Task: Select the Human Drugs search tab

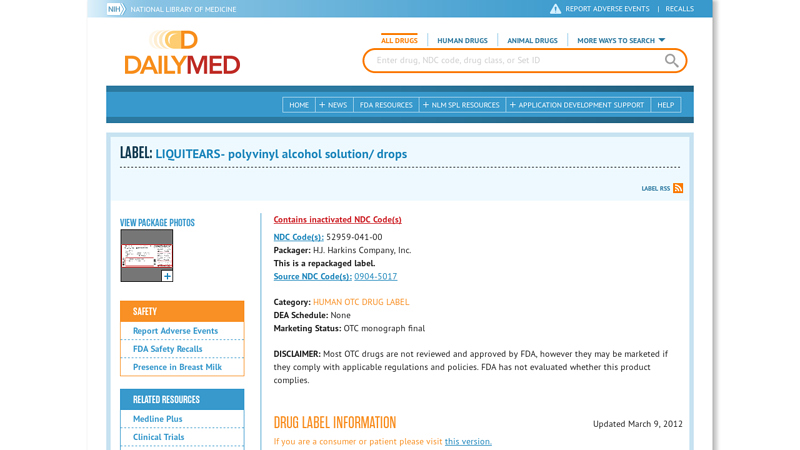Action: 462,41
